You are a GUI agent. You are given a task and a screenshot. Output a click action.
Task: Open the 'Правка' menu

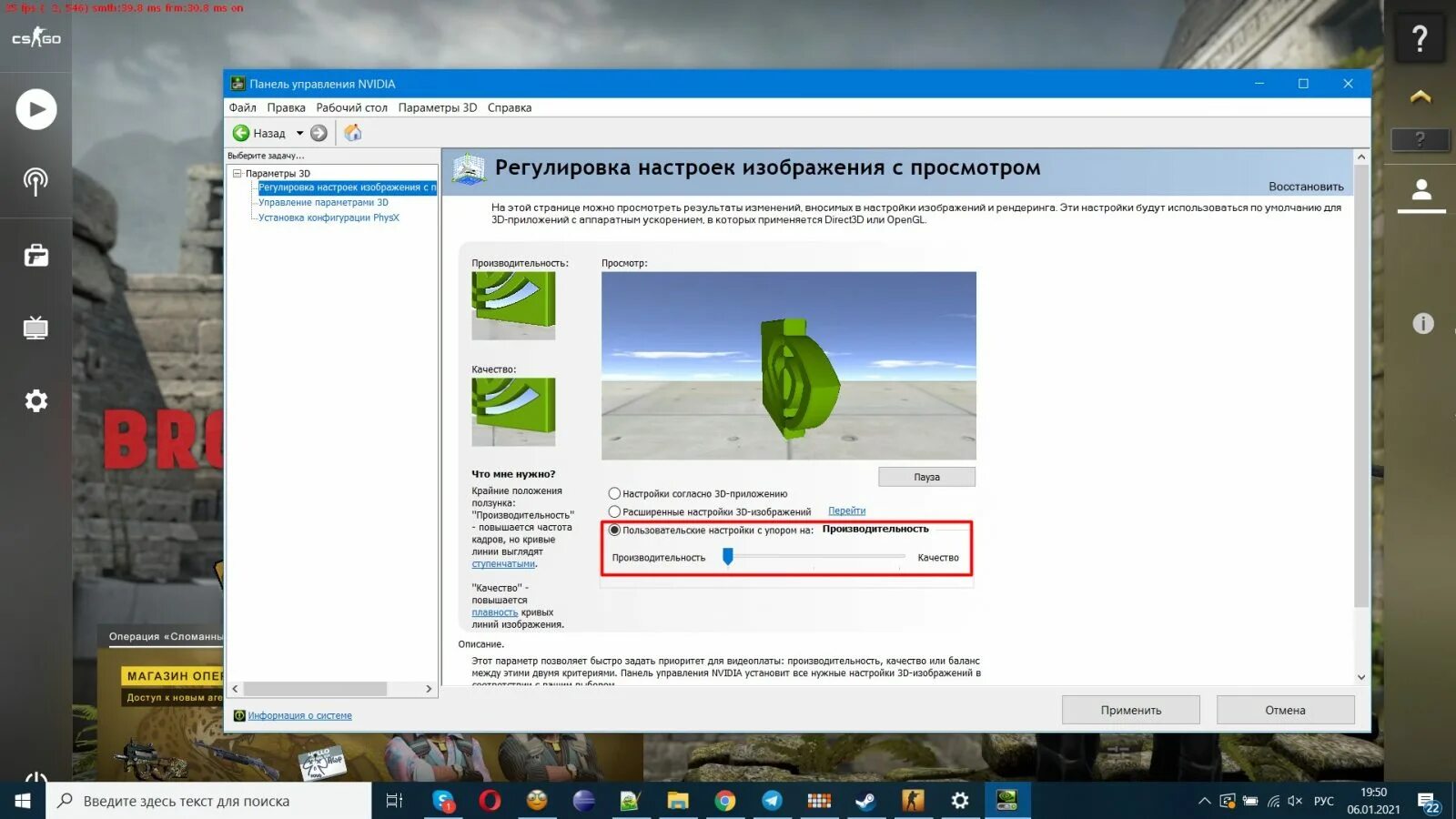coord(286,107)
